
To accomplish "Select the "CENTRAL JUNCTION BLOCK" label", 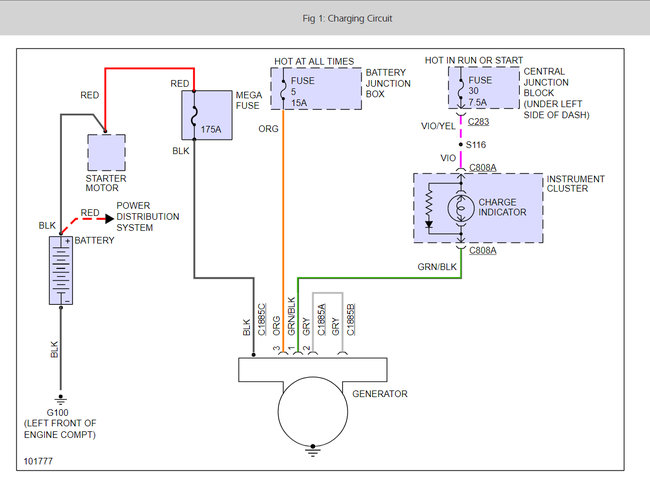I will [546, 82].
